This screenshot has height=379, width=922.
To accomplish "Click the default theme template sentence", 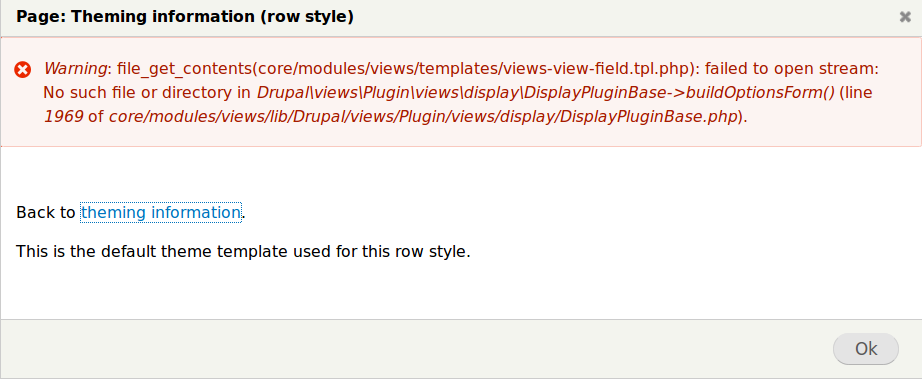I will click(243, 252).
